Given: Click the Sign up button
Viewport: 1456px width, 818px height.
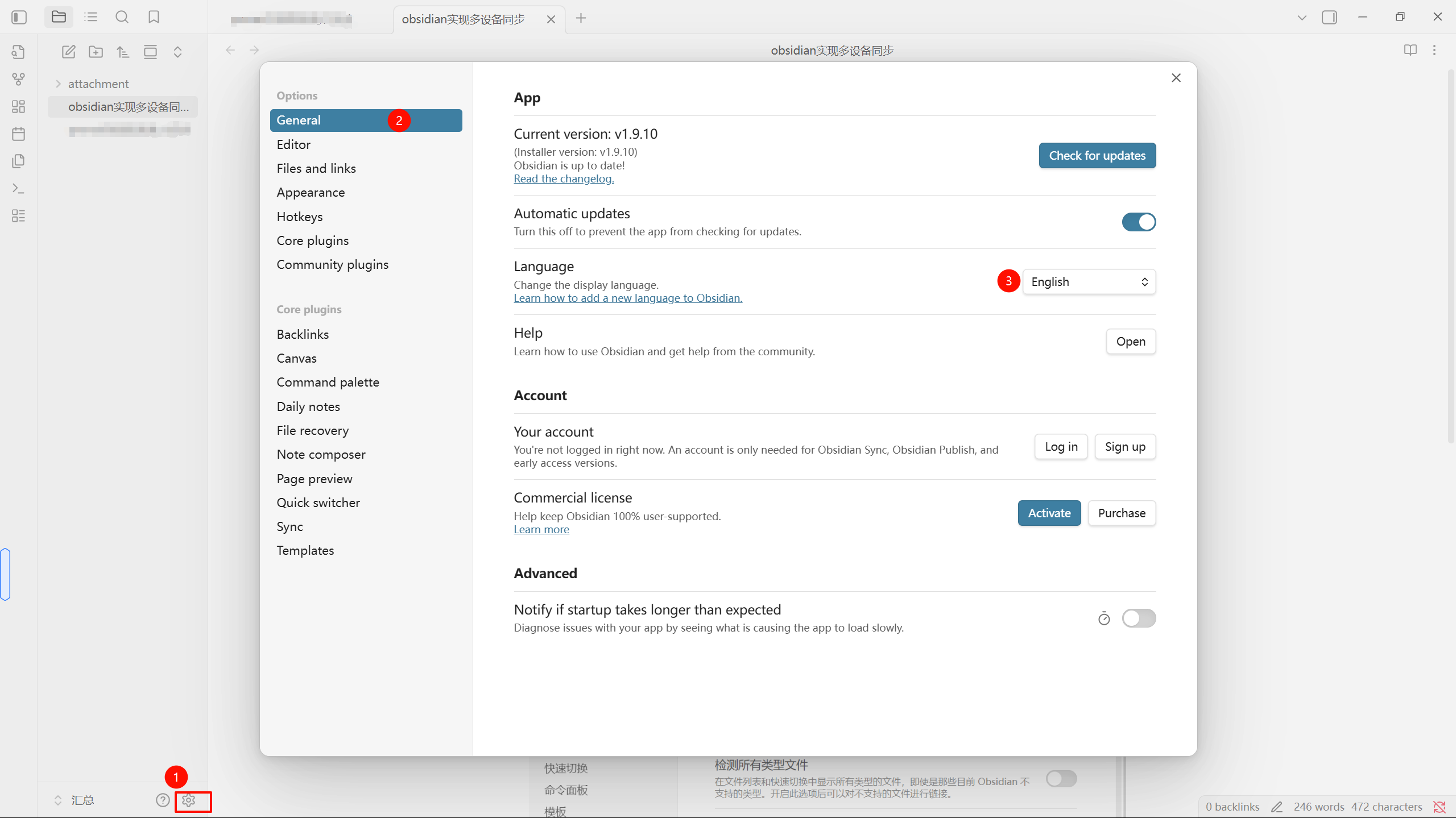Looking at the screenshot, I should 1125,447.
